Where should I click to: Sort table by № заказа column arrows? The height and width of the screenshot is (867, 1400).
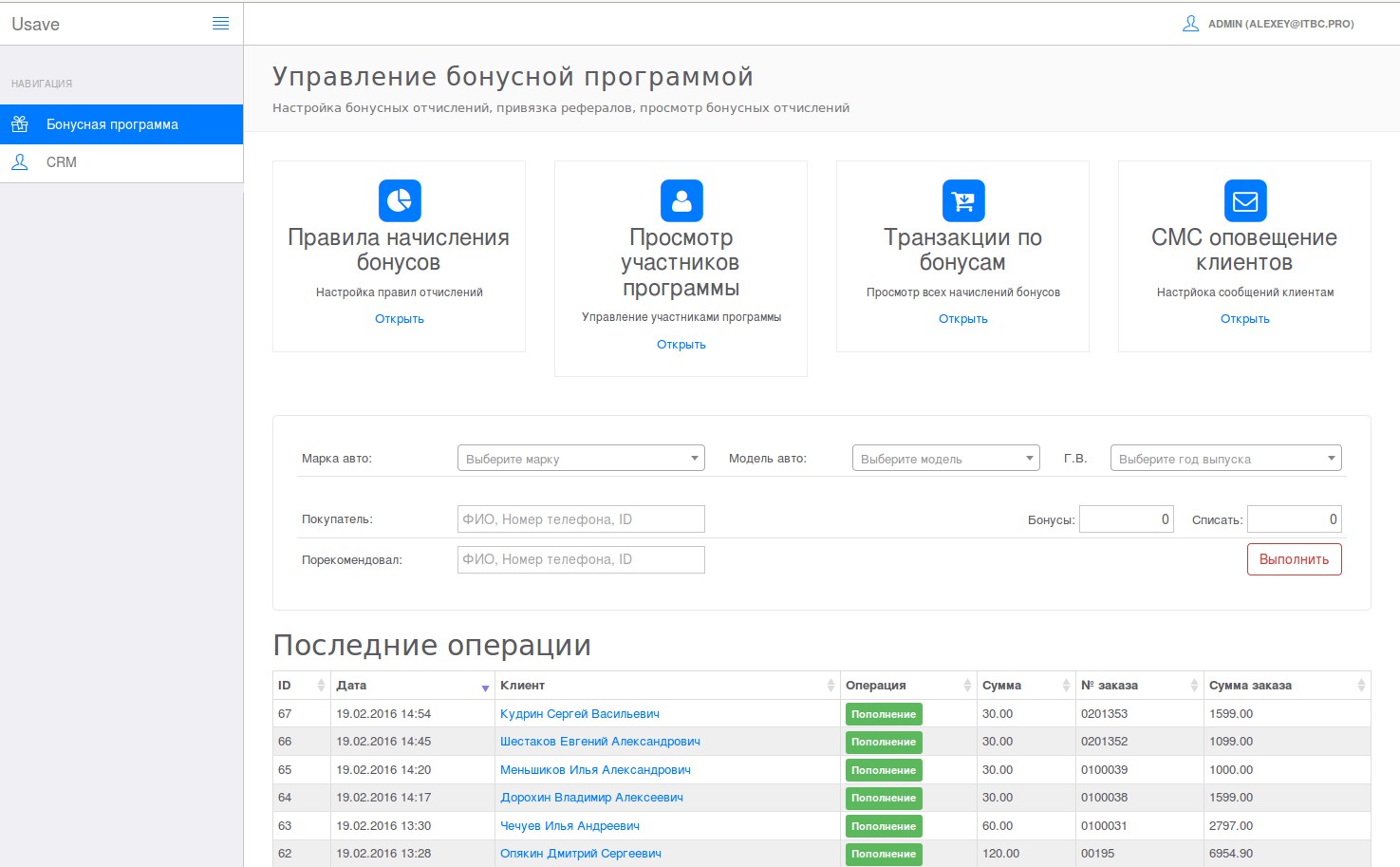coord(1194,686)
